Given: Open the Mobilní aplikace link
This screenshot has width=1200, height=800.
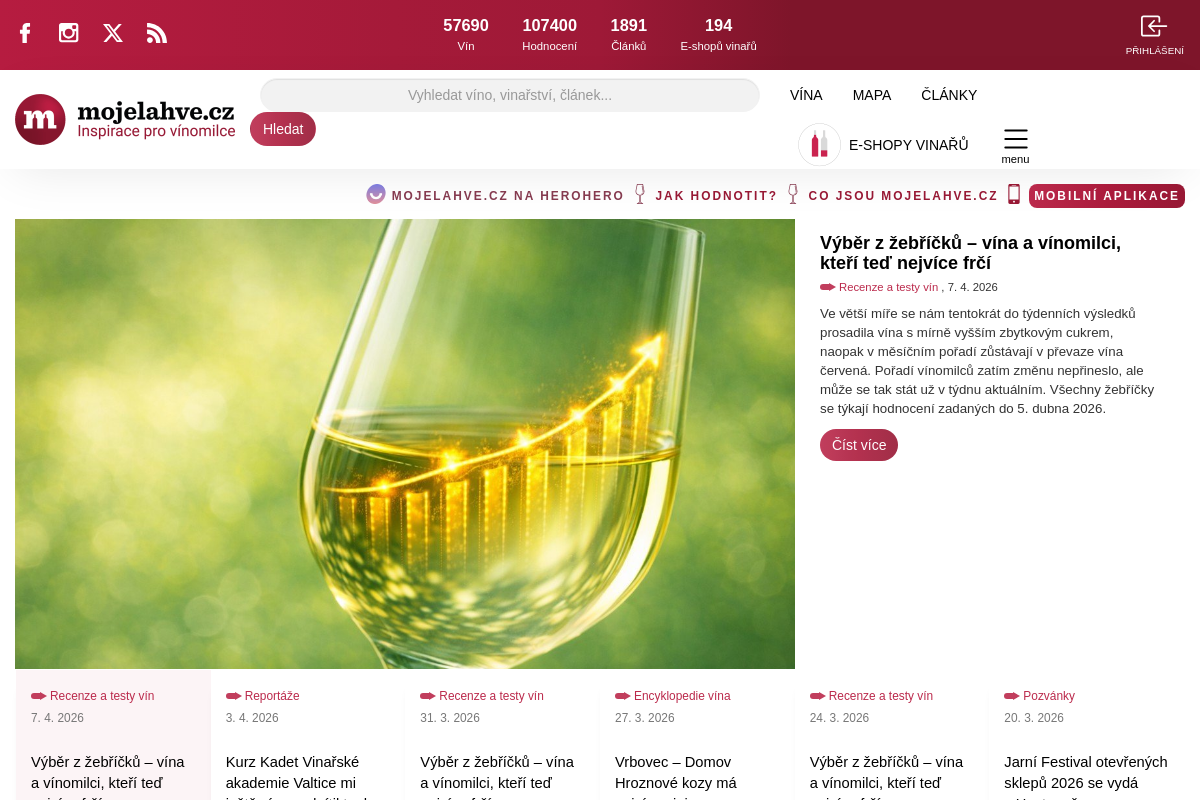Looking at the screenshot, I should click(1107, 196).
